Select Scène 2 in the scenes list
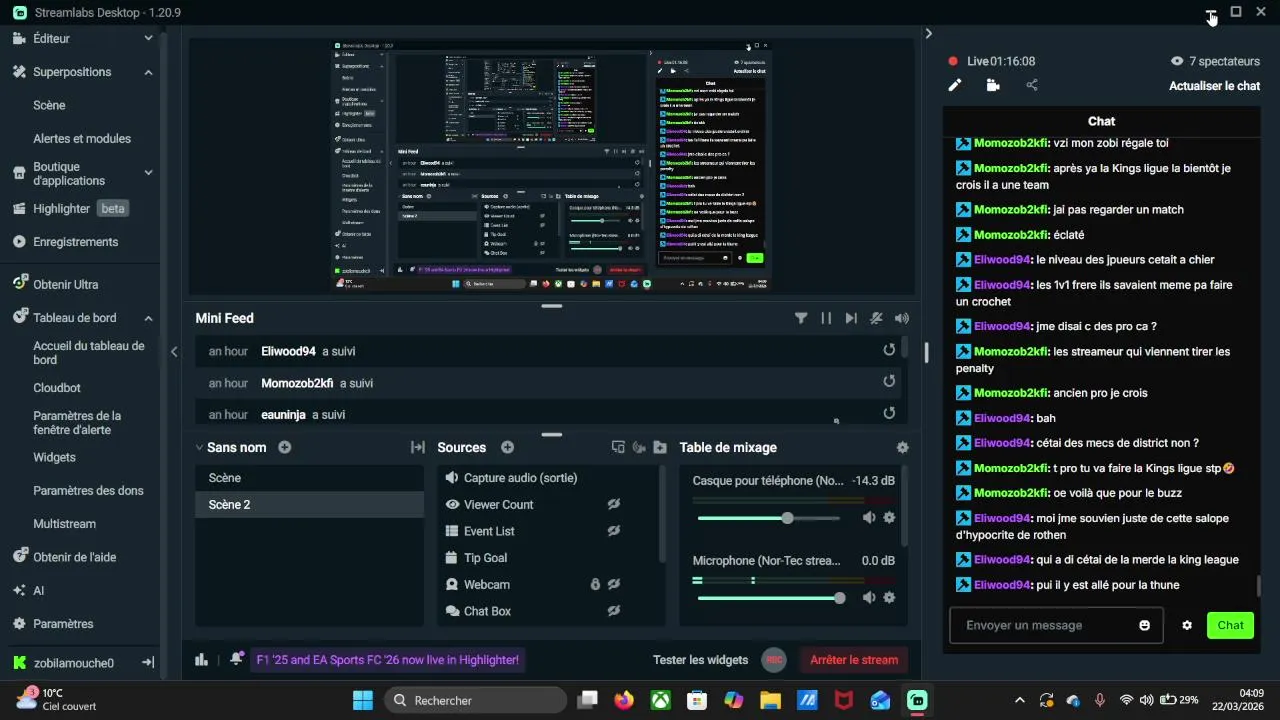This screenshot has height=720, width=1280. (309, 504)
